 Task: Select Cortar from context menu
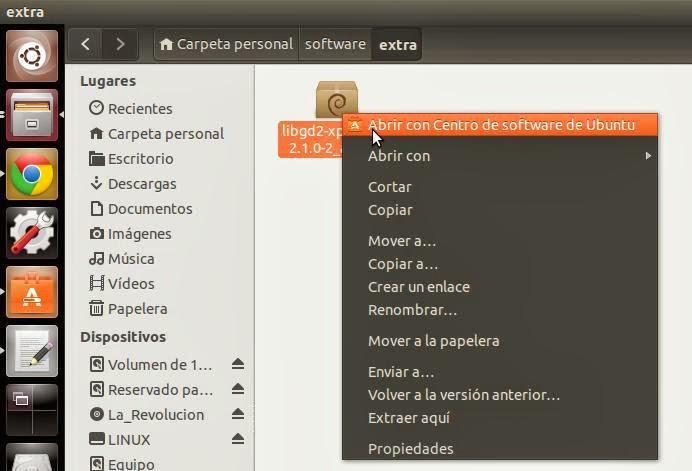[500, 187]
